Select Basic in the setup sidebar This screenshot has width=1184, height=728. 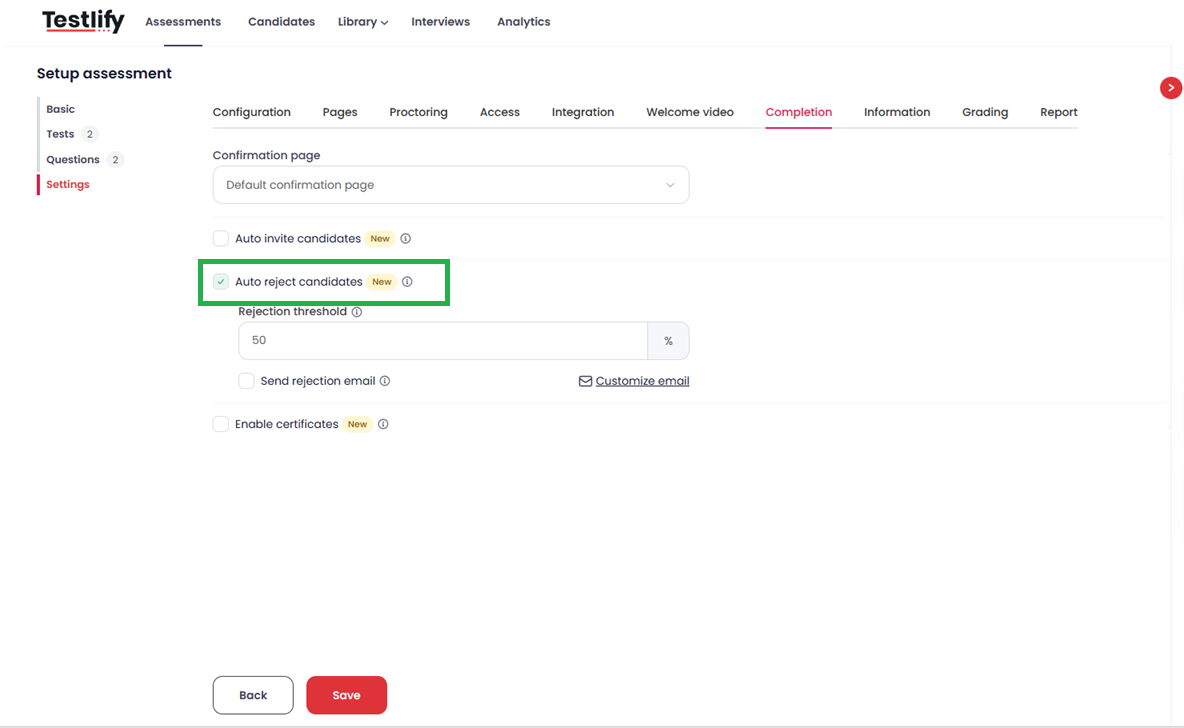60,109
